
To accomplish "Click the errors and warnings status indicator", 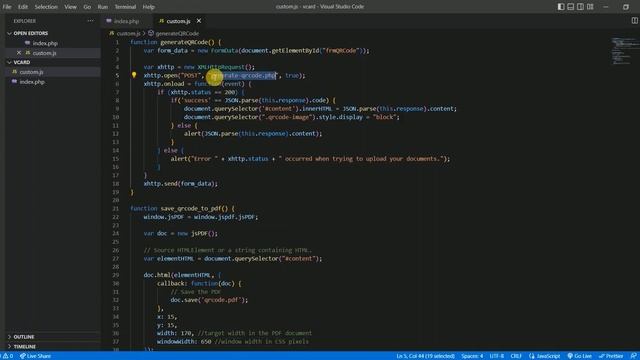I will point(8,356).
